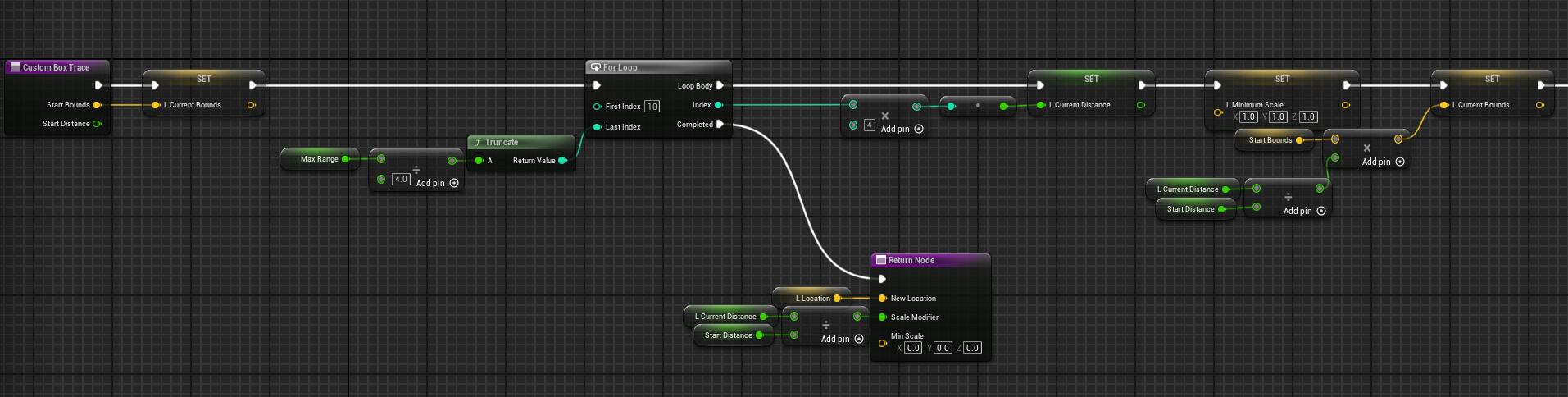Click the 4.0 value field on divide node

[401, 179]
